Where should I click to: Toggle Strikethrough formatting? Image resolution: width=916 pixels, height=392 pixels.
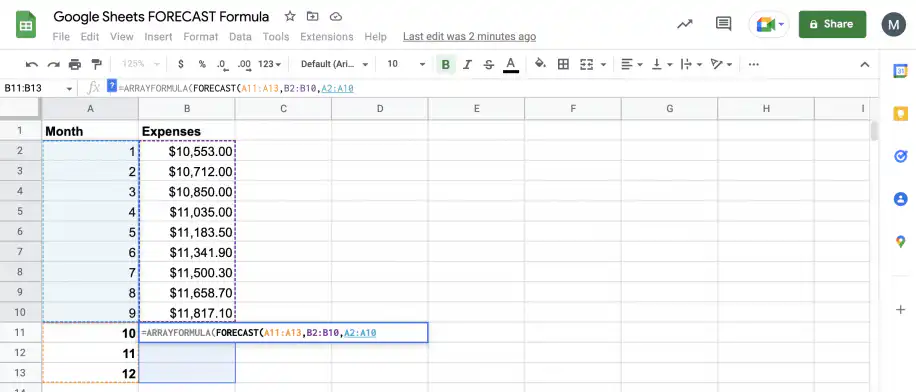point(489,64)
